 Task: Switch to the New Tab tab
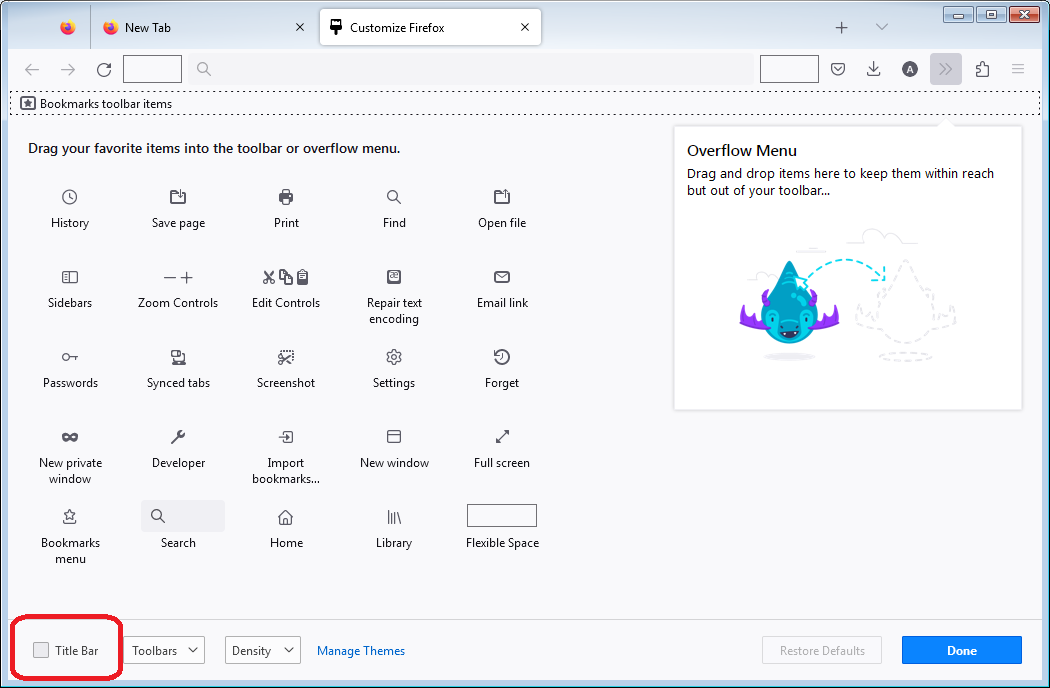pos(200,28)
